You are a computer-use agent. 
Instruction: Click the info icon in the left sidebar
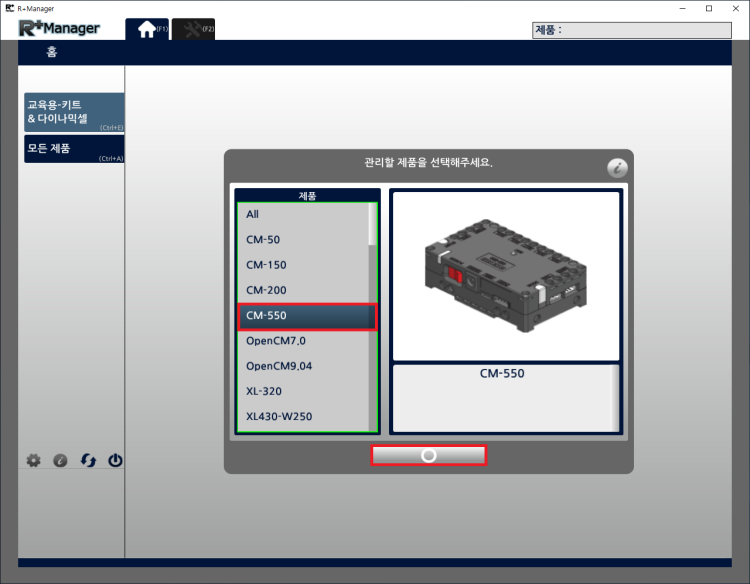click(60, 461)
